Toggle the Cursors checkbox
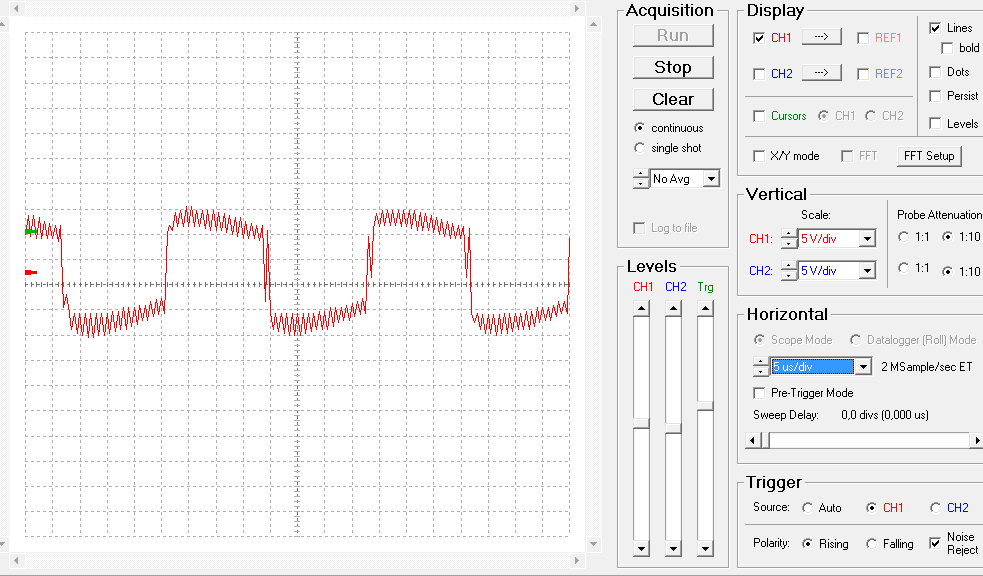This screenshot has height=576, width=983. 759,116
